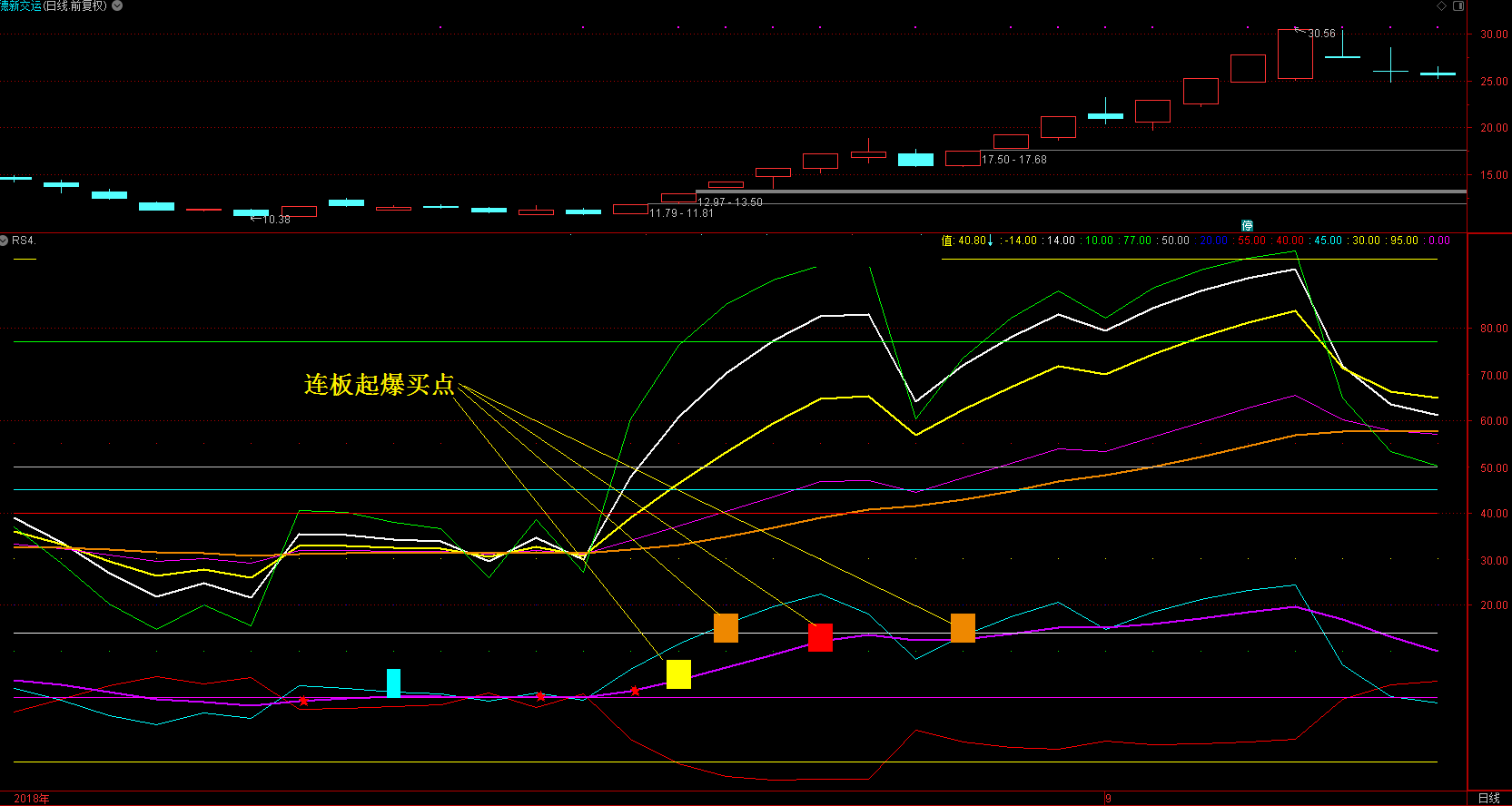Click the 德新交运 stock name

(x=20, y=5)
